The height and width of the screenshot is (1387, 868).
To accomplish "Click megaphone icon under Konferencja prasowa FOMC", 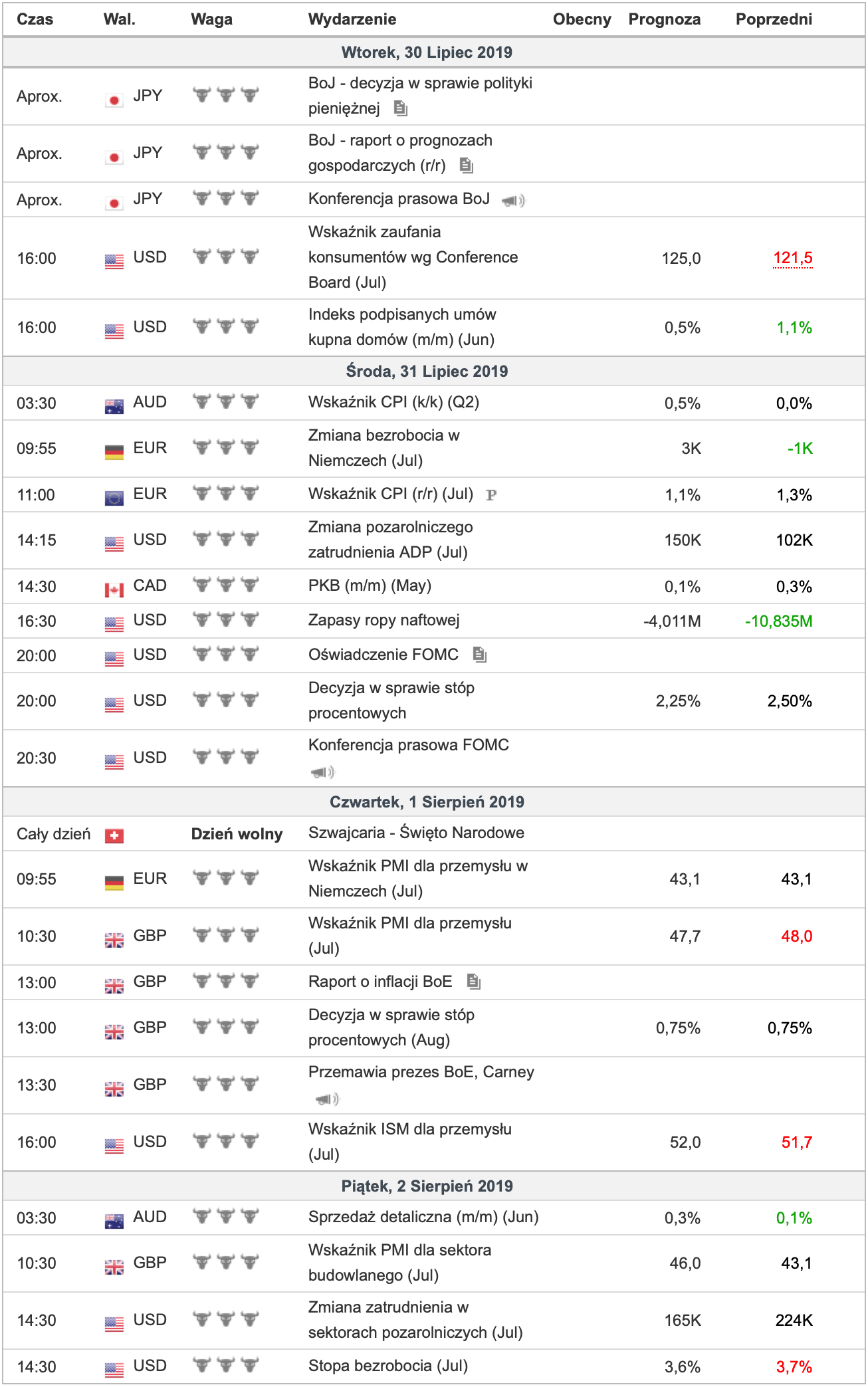I will (x=322, y=772).
